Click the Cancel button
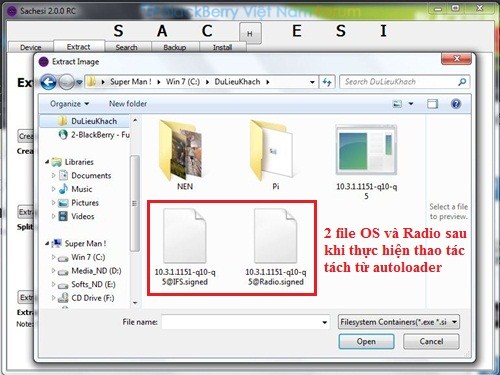Screen dimensions: 500x375 (x=431, y=342)
